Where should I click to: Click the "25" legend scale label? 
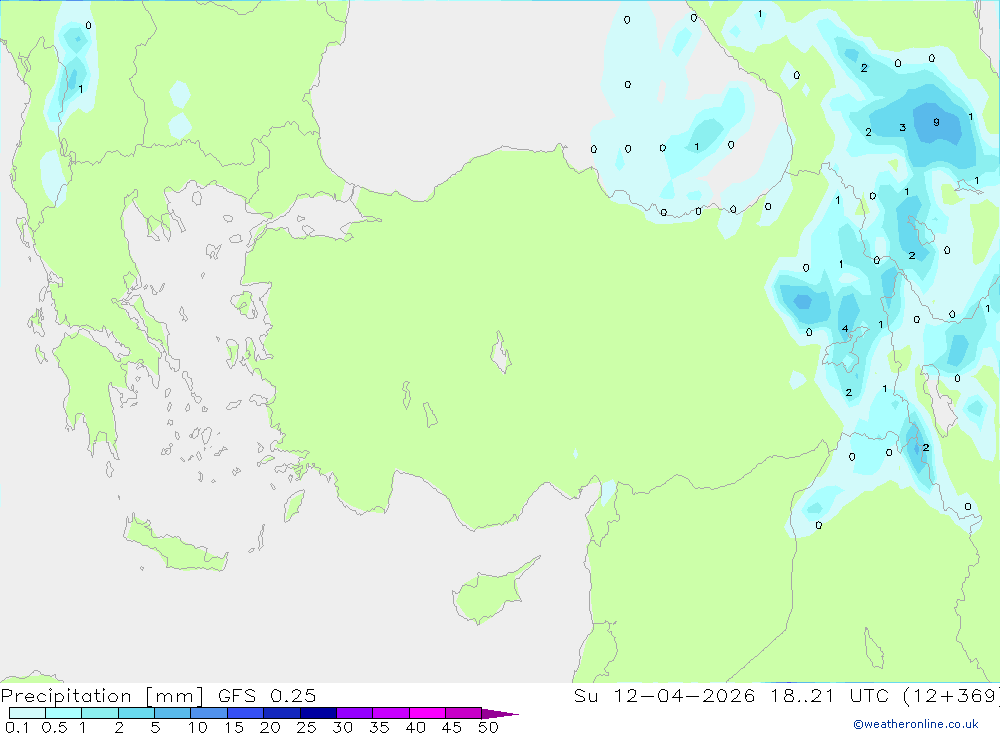[x=306, y=727]
